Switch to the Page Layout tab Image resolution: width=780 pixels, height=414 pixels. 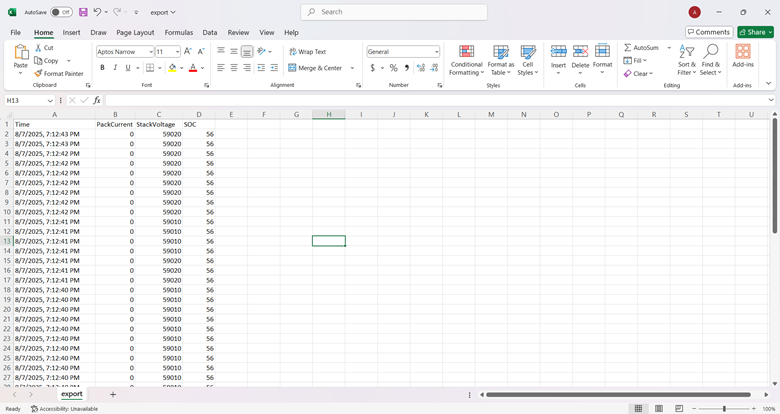click(x=135, y=32)
